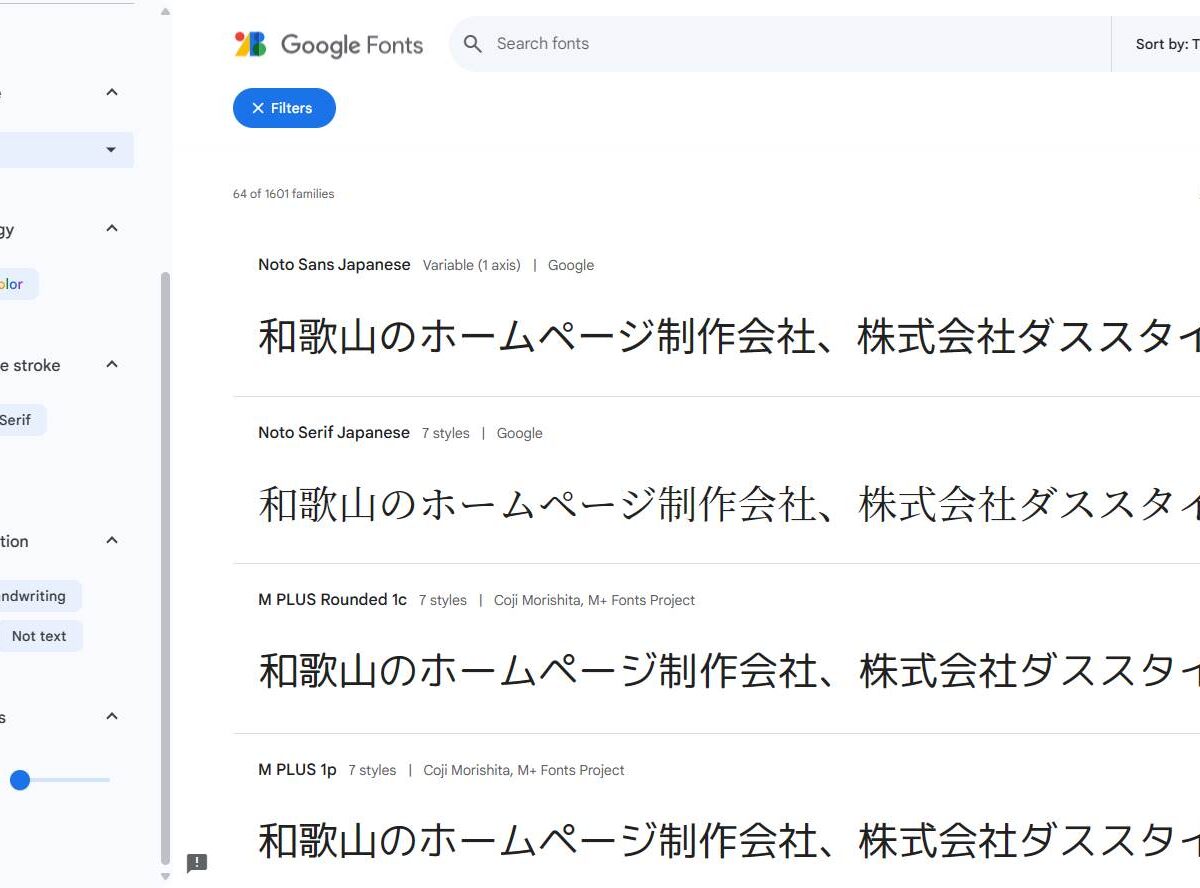This screenshot has width=1200, height=888.
Task: Click scroll-down arrow of filter sidebar
Action: 165,877
